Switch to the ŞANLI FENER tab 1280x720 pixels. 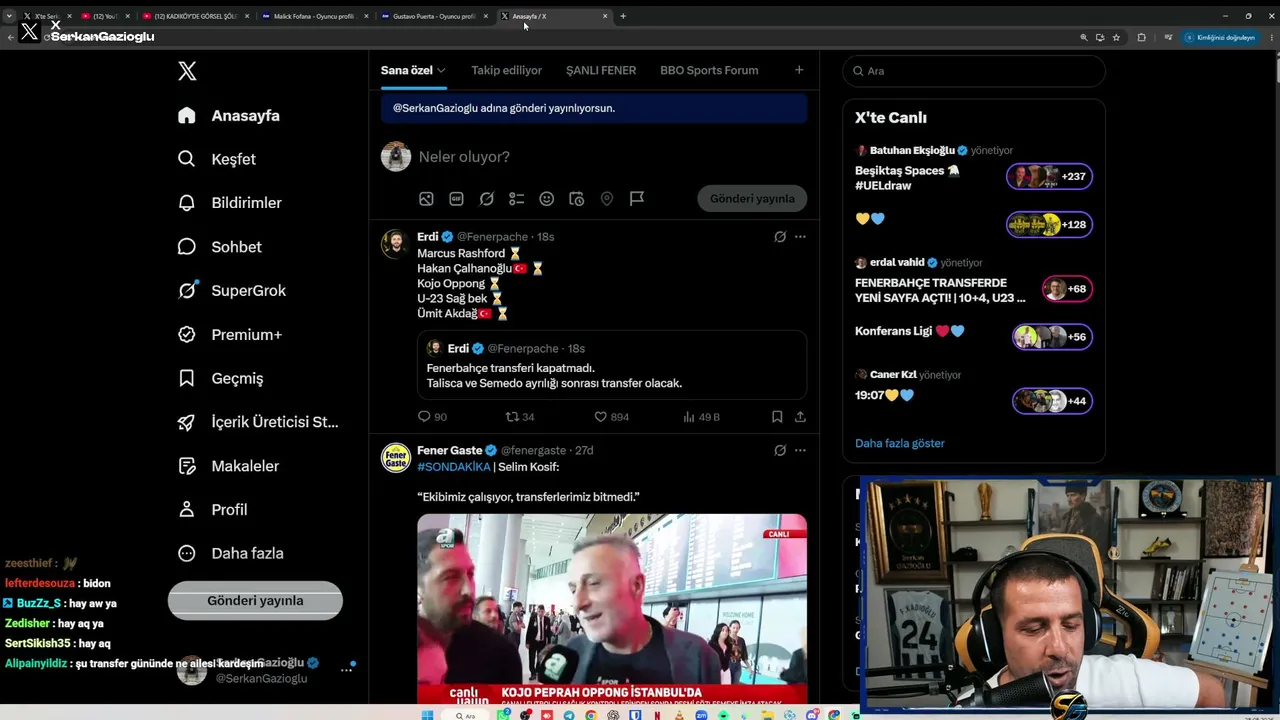coord(601,71)
